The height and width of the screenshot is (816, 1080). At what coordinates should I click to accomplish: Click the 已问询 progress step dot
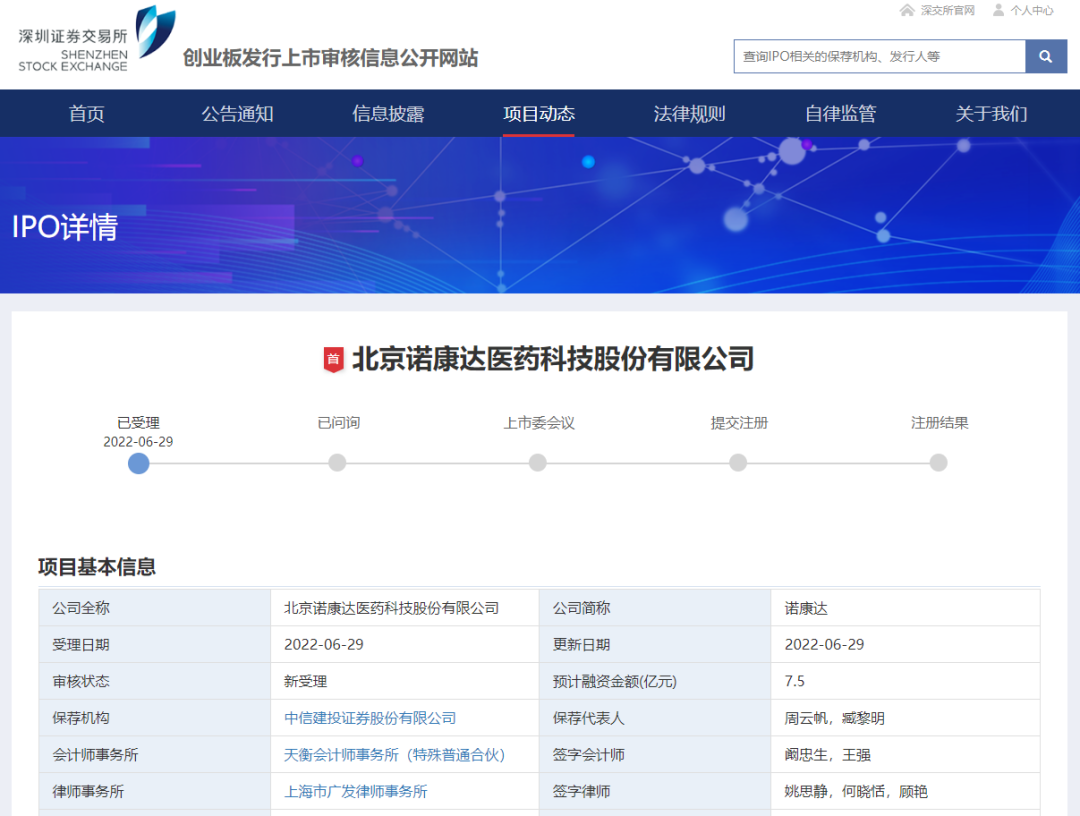click(338, 463)
